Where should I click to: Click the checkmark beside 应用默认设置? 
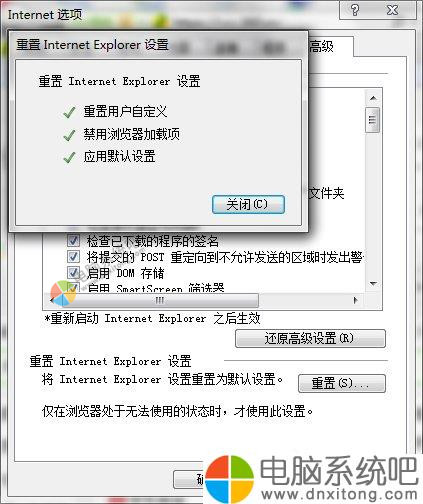[69, 157]
